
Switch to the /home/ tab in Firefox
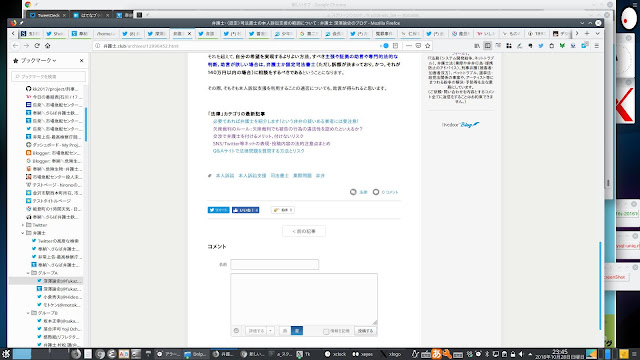[105, 33]
